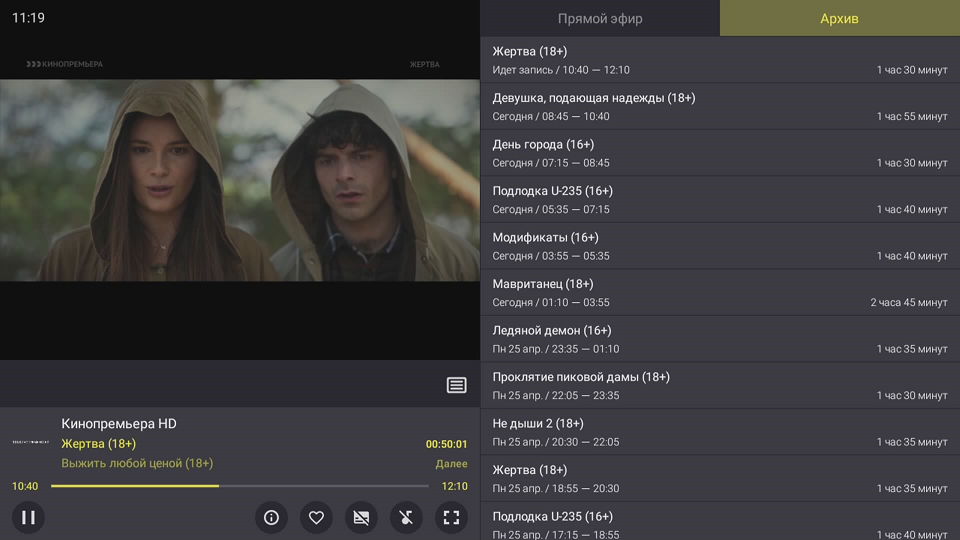Enter fullscreen mode

[x=451, y=517]
